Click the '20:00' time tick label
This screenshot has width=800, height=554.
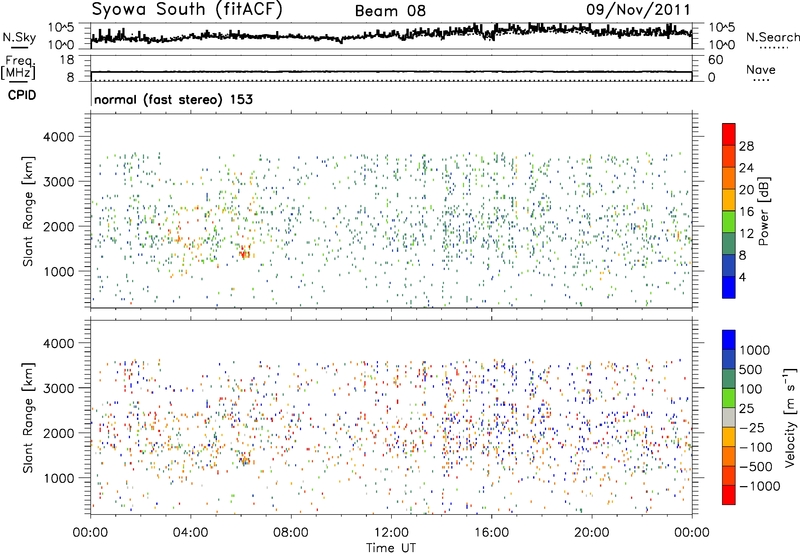click(x=591, y=533)
